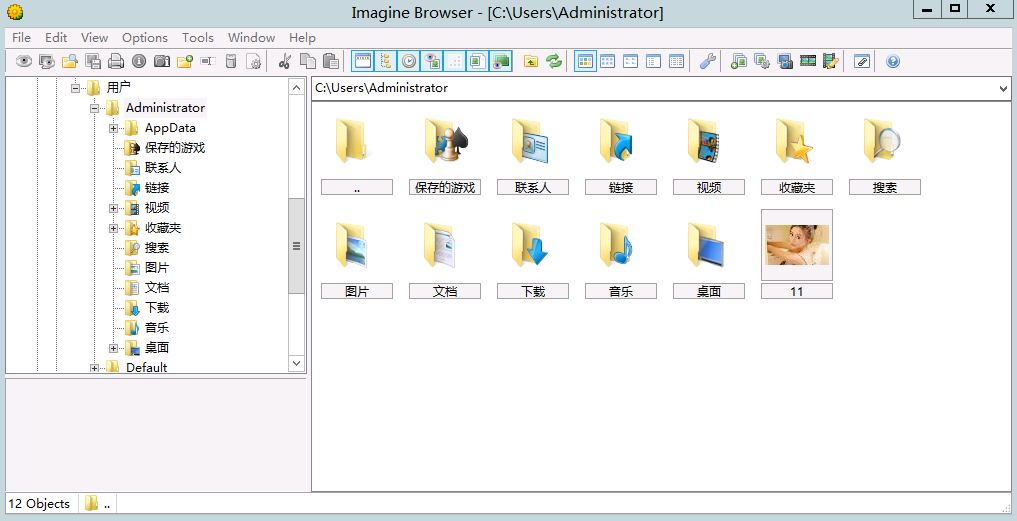The height and width of the screenshot is (521, 1017).
Task: Toggle the clock icon toolbar button
Action: pos(409,62)
